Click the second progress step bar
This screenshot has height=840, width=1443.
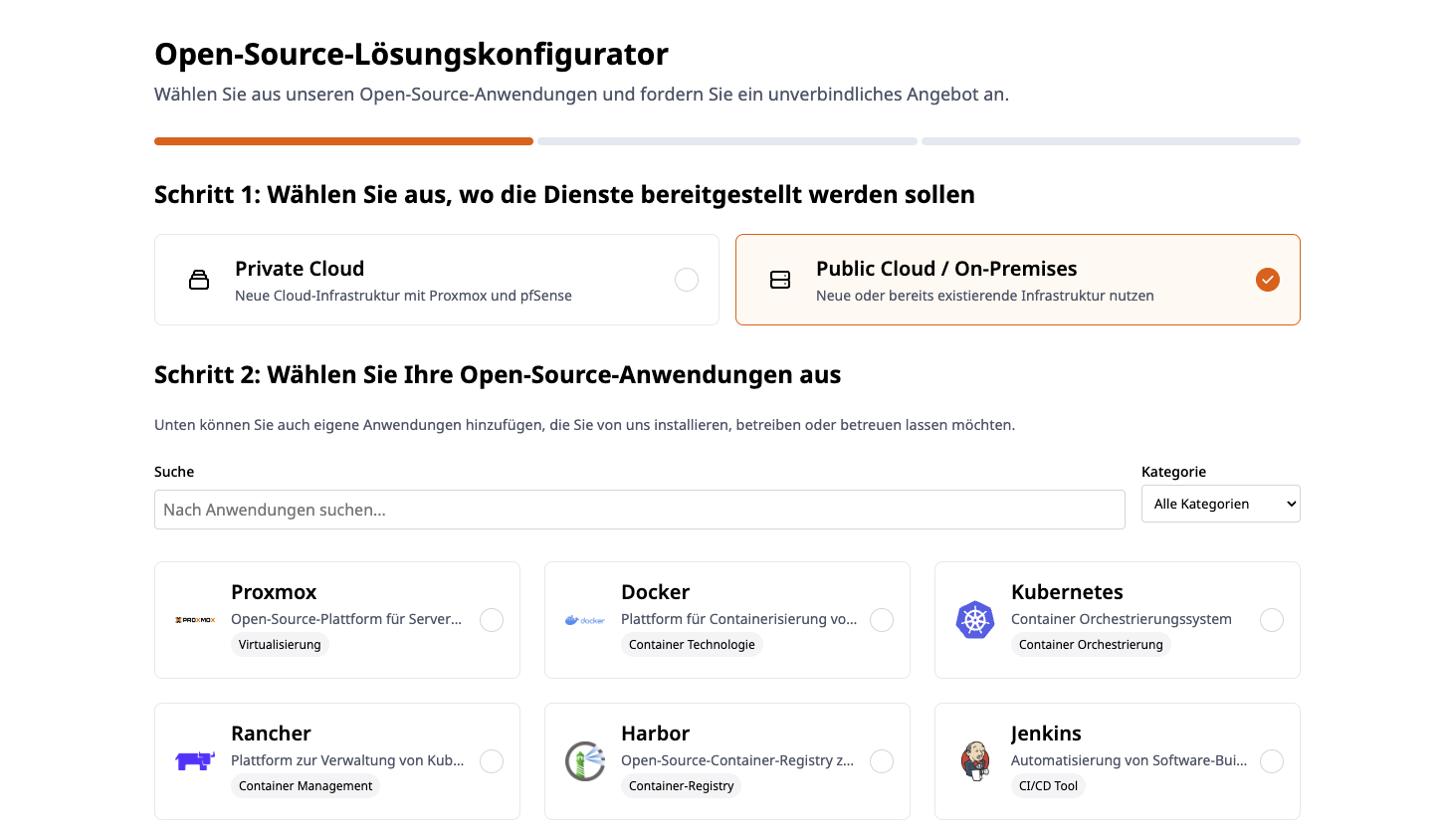click(x=727, y=141)
